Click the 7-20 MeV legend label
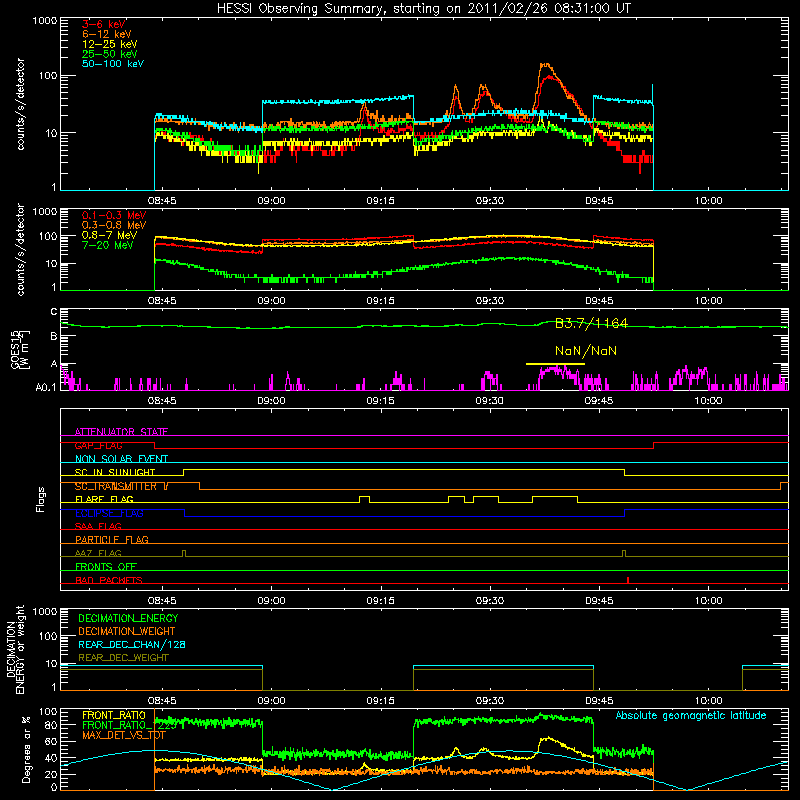This screenshot has width=800, height=800. [107, 245]
